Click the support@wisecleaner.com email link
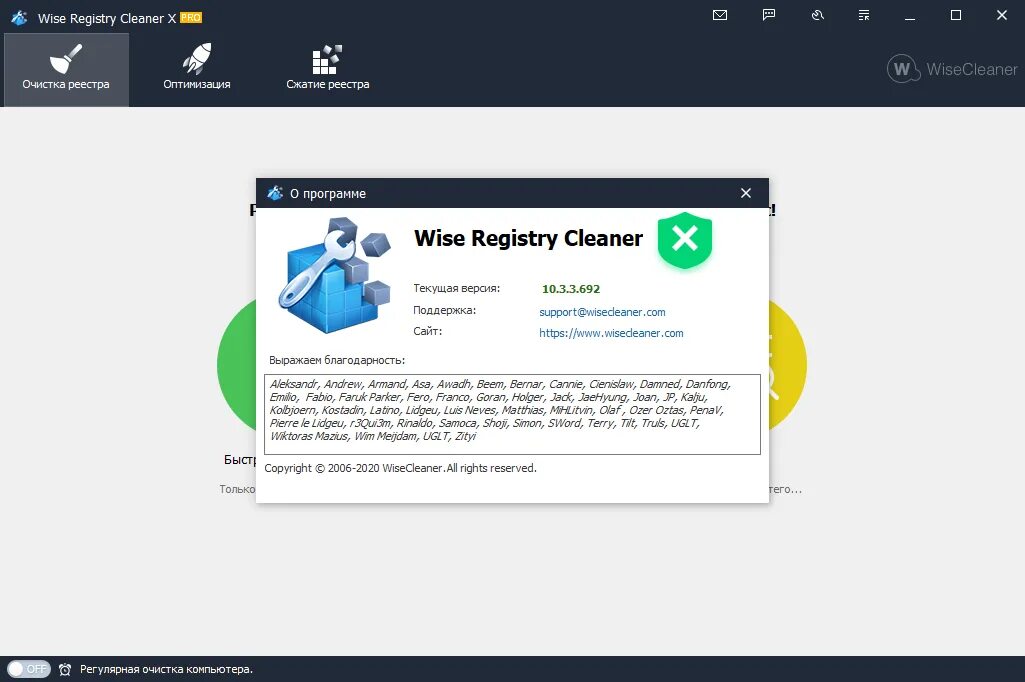1025x682 pixels. 602,312
